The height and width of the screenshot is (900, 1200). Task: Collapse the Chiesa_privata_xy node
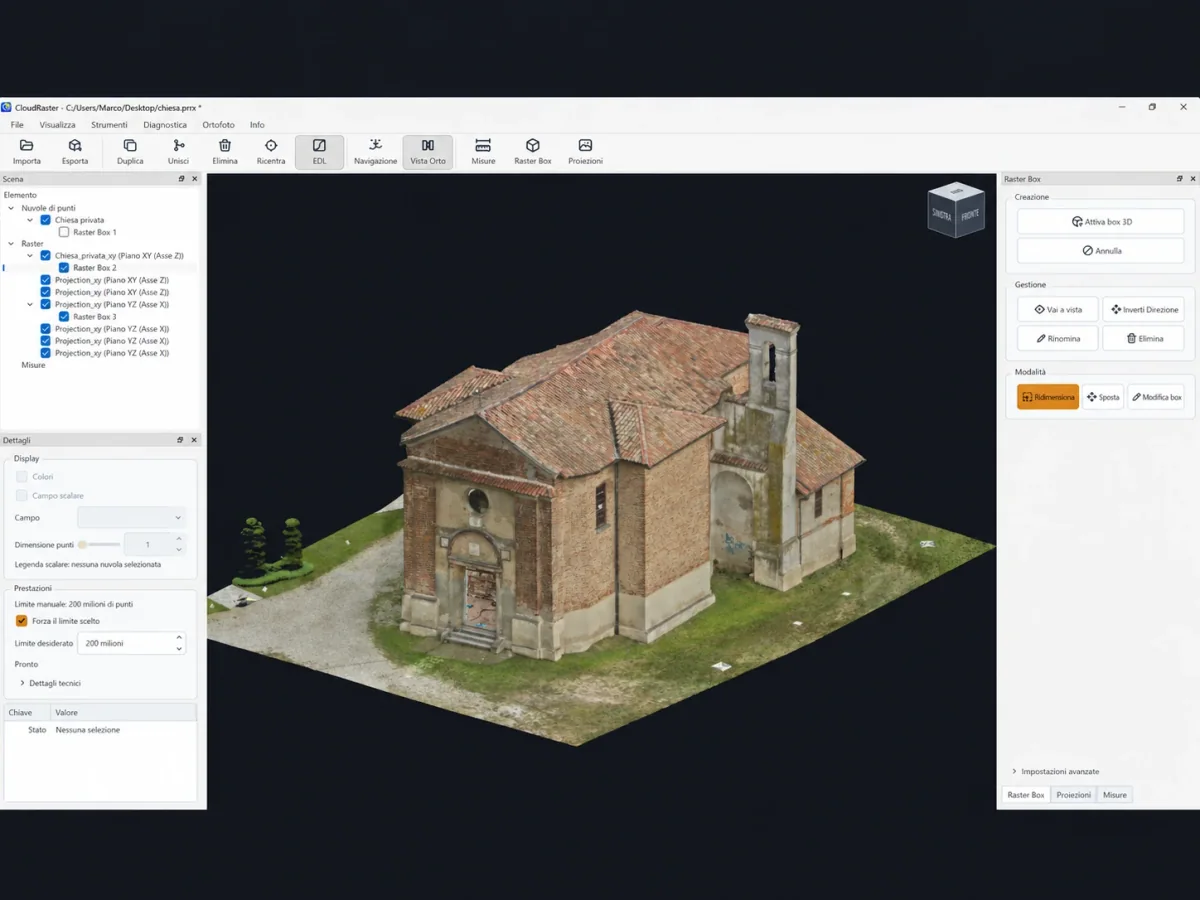click(x=30, y=256)
